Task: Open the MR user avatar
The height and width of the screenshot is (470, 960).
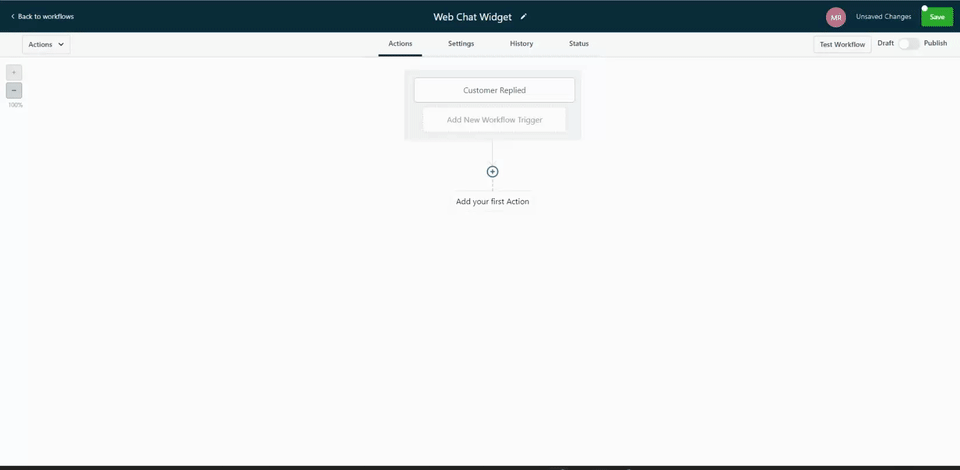Action: point(836,17)
